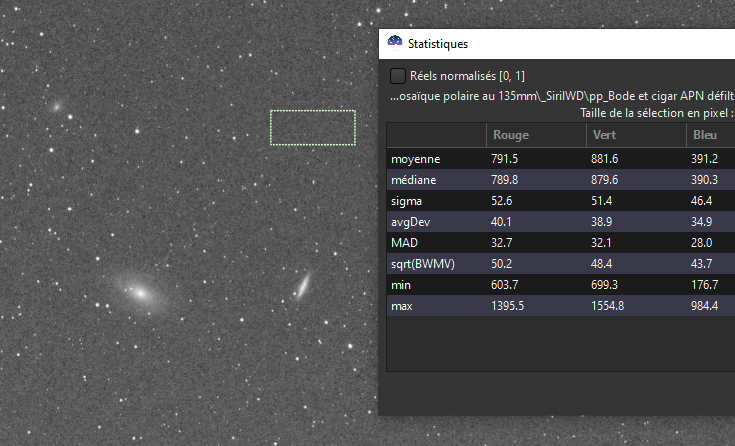Click the Bleu moyenne value 391.2
This screenshot has height=446, width=735.
pyautogui.click(x=704, y=159)
